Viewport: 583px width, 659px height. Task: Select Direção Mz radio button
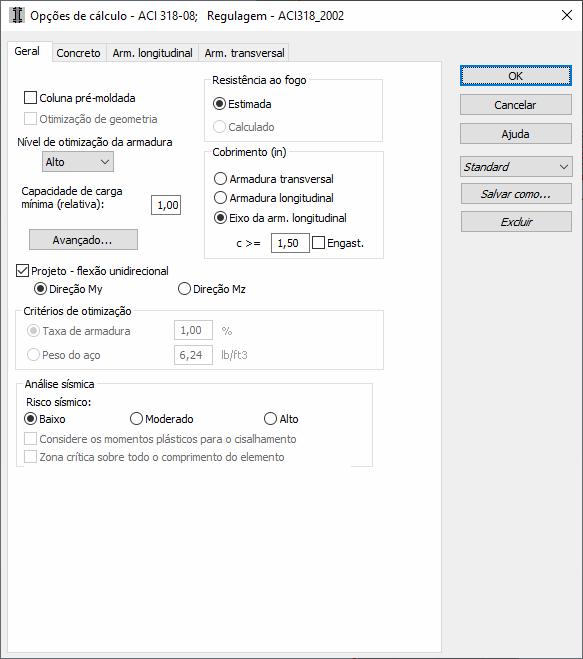pyautogui.click(x=184, y=289)
